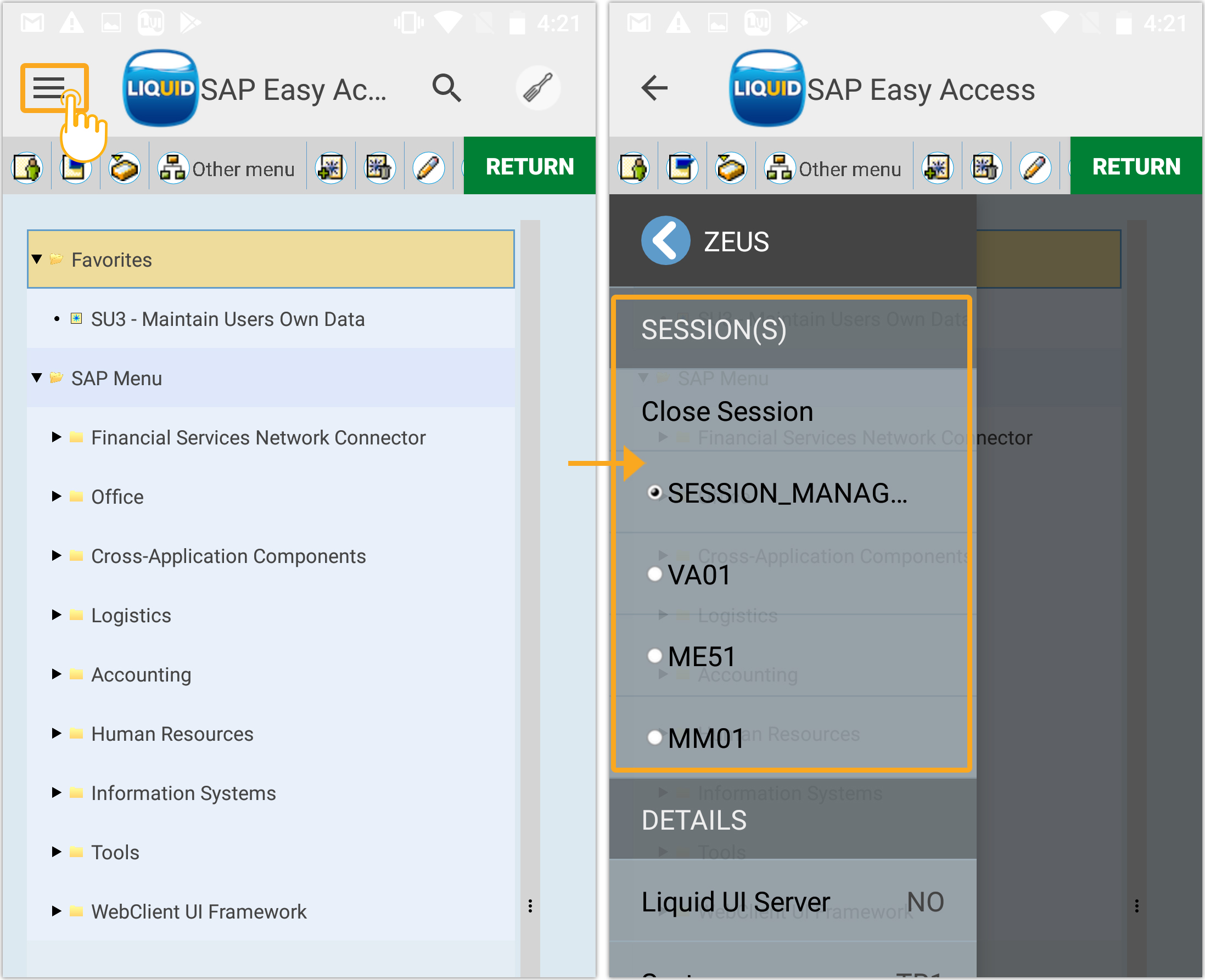Select the ME51 session radio button
The width and height of the screenshot is (1205, 980).
point(654,656)
